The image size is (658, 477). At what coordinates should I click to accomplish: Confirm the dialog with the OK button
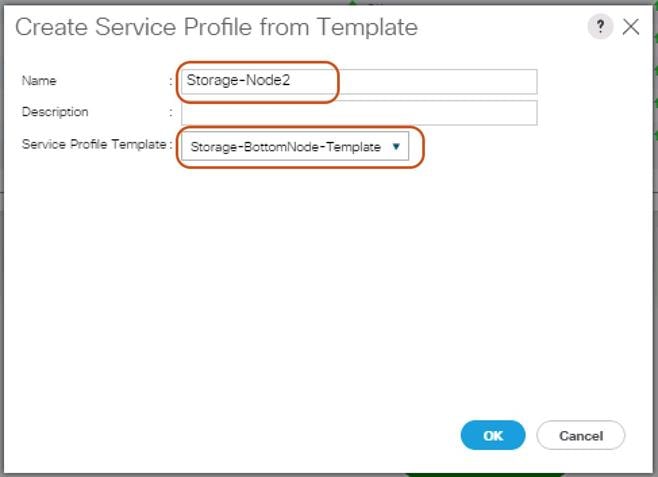click(493, 436)
